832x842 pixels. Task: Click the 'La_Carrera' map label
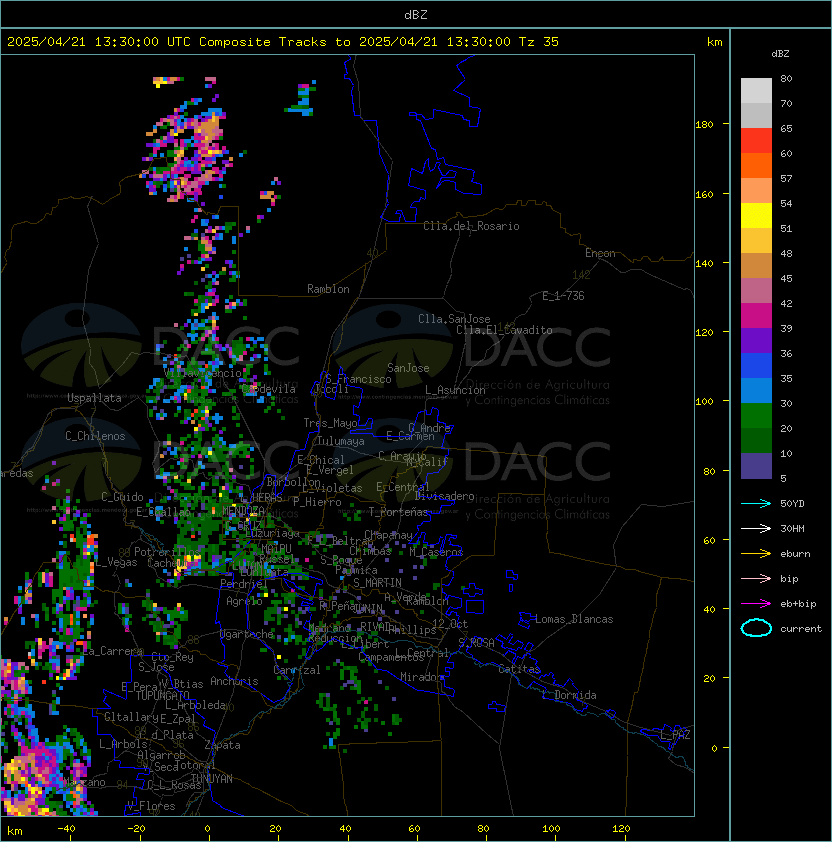(x=113, y=651)
